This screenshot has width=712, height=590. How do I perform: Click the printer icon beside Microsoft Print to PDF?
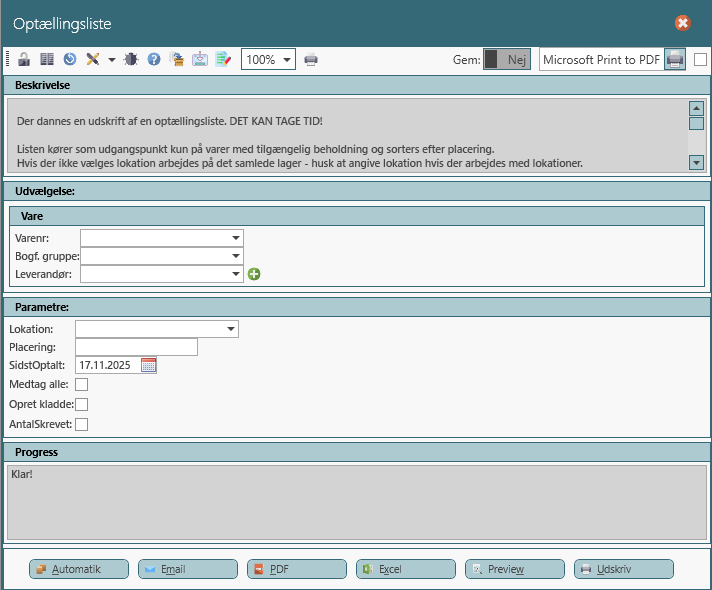675,59
